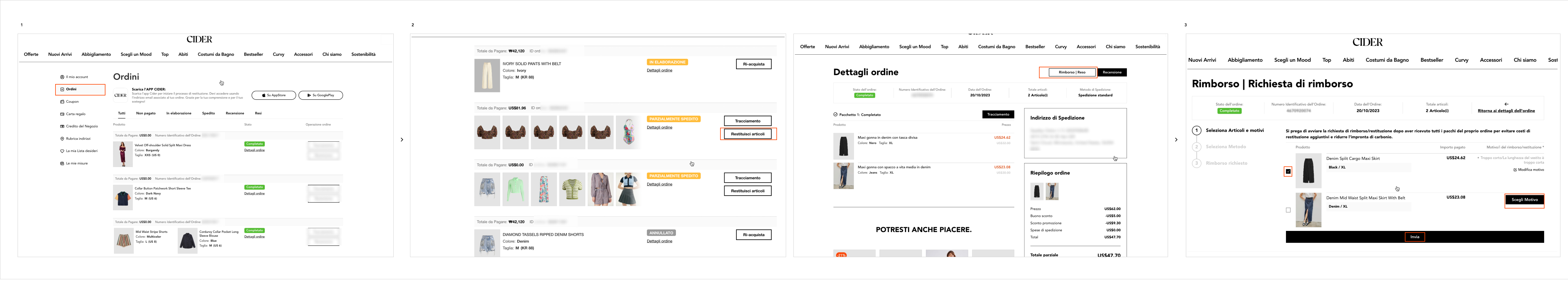Screen dimensions: 1568x299
Task: Click the Invia submit button
Action: tap(1415, 237)
